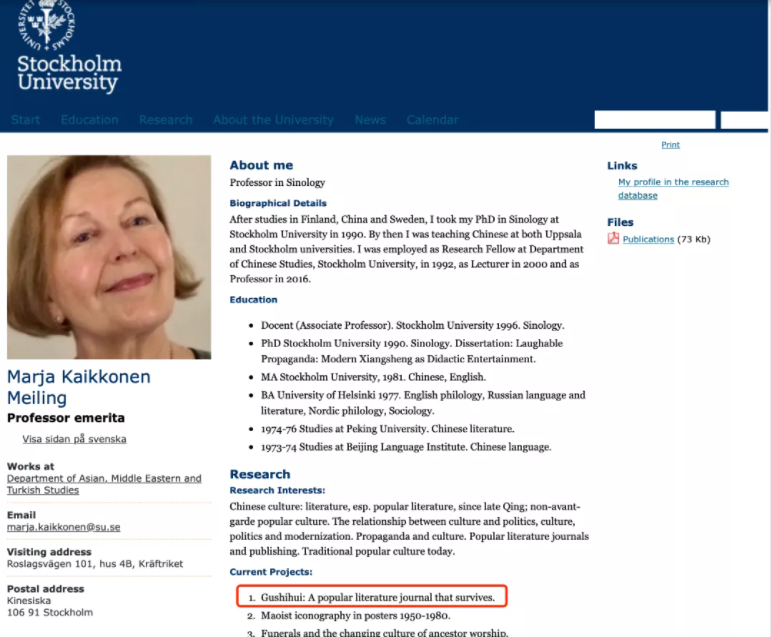
Task: Click the name heading Marja Kaikkonen Meiling
Action: 79,387
